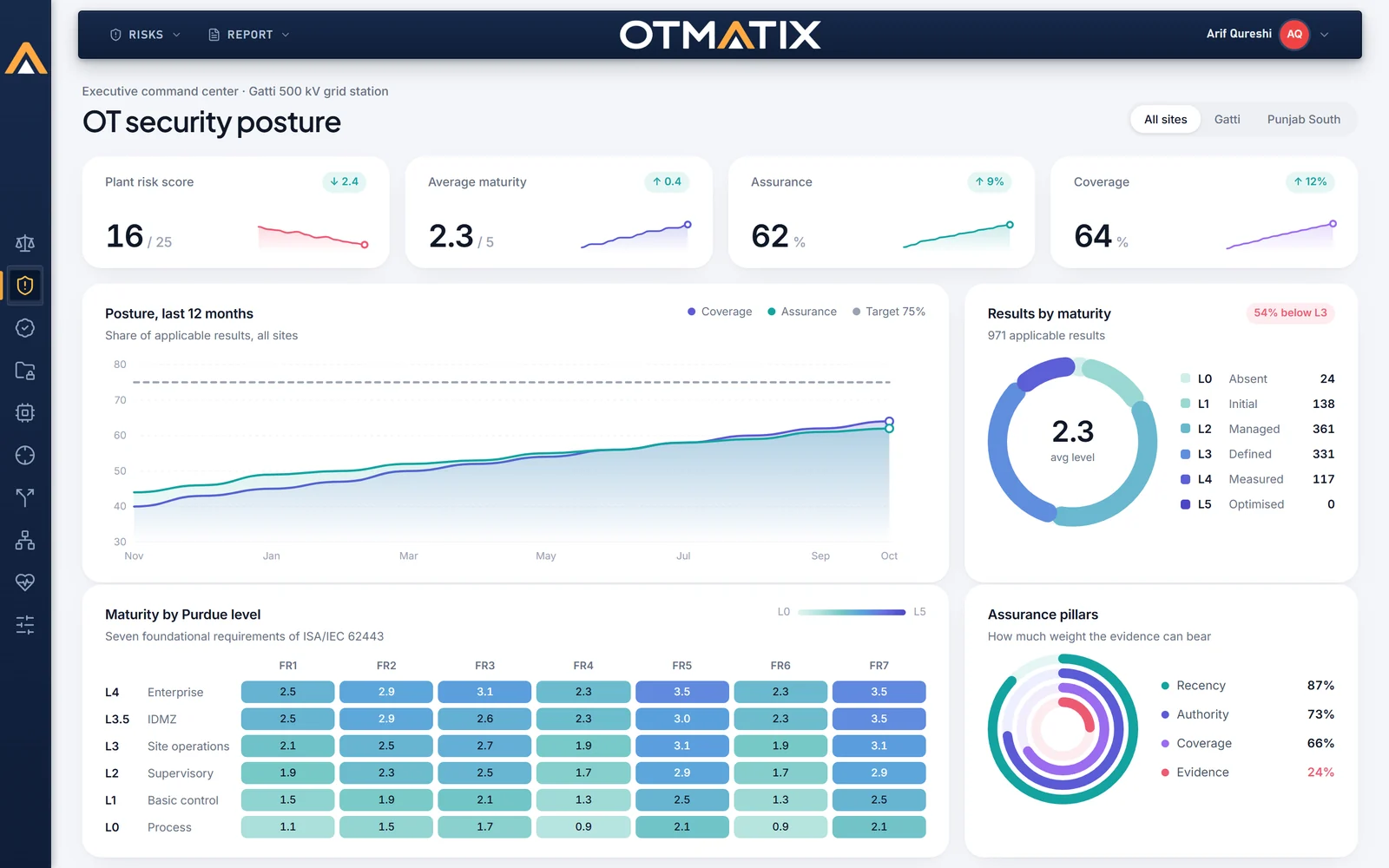Expand the REPORT menu chevron

(286, 35)
